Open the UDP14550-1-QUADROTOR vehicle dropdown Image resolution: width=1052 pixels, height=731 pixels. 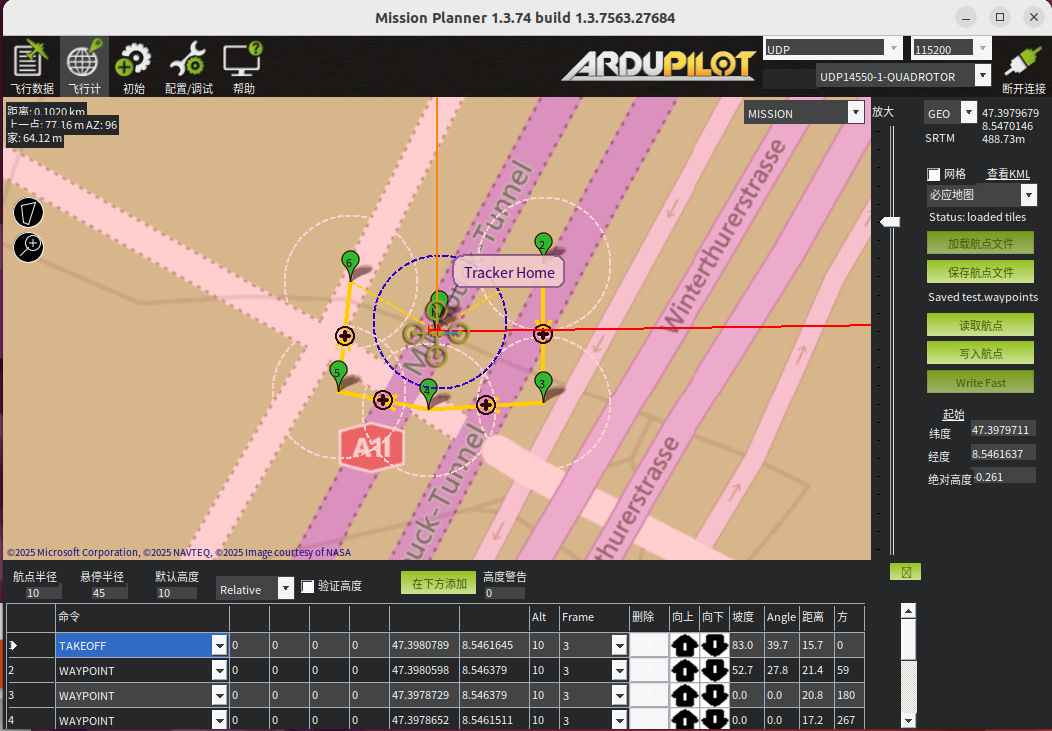tap(982, 76)
